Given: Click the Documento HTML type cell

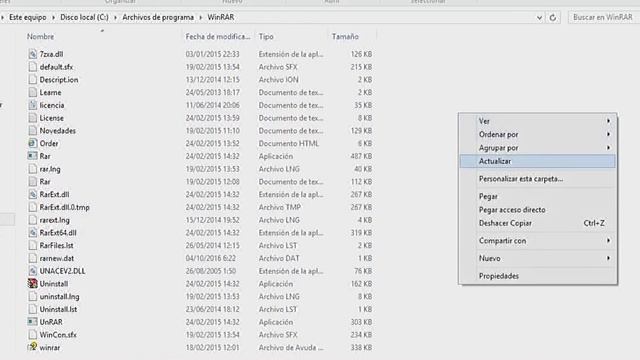Looking at the screenshot, I should [x=289, y=143].
